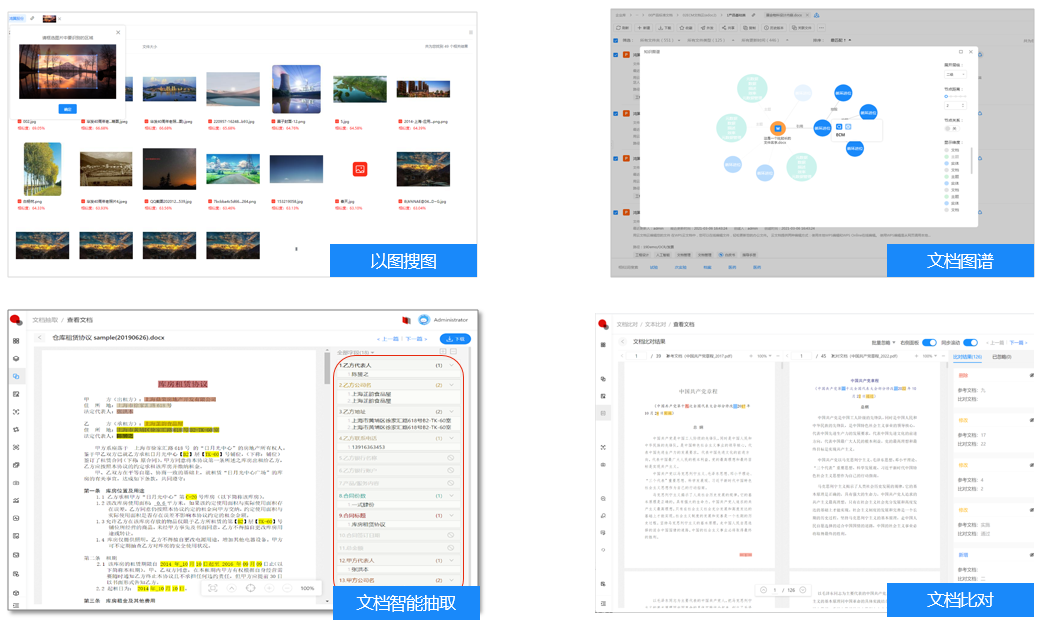Open the tall poplar trees photo result

pos(42,169)
